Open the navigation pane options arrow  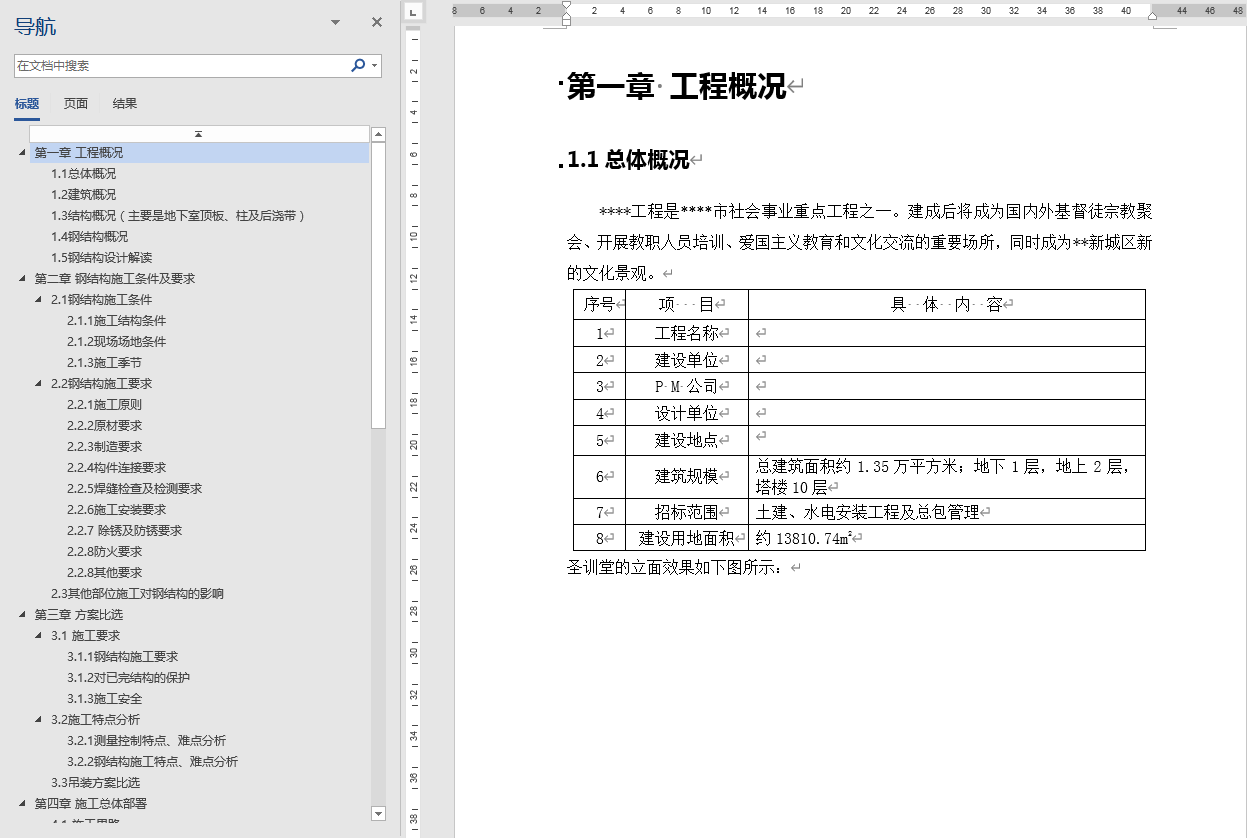pos(334,21)
